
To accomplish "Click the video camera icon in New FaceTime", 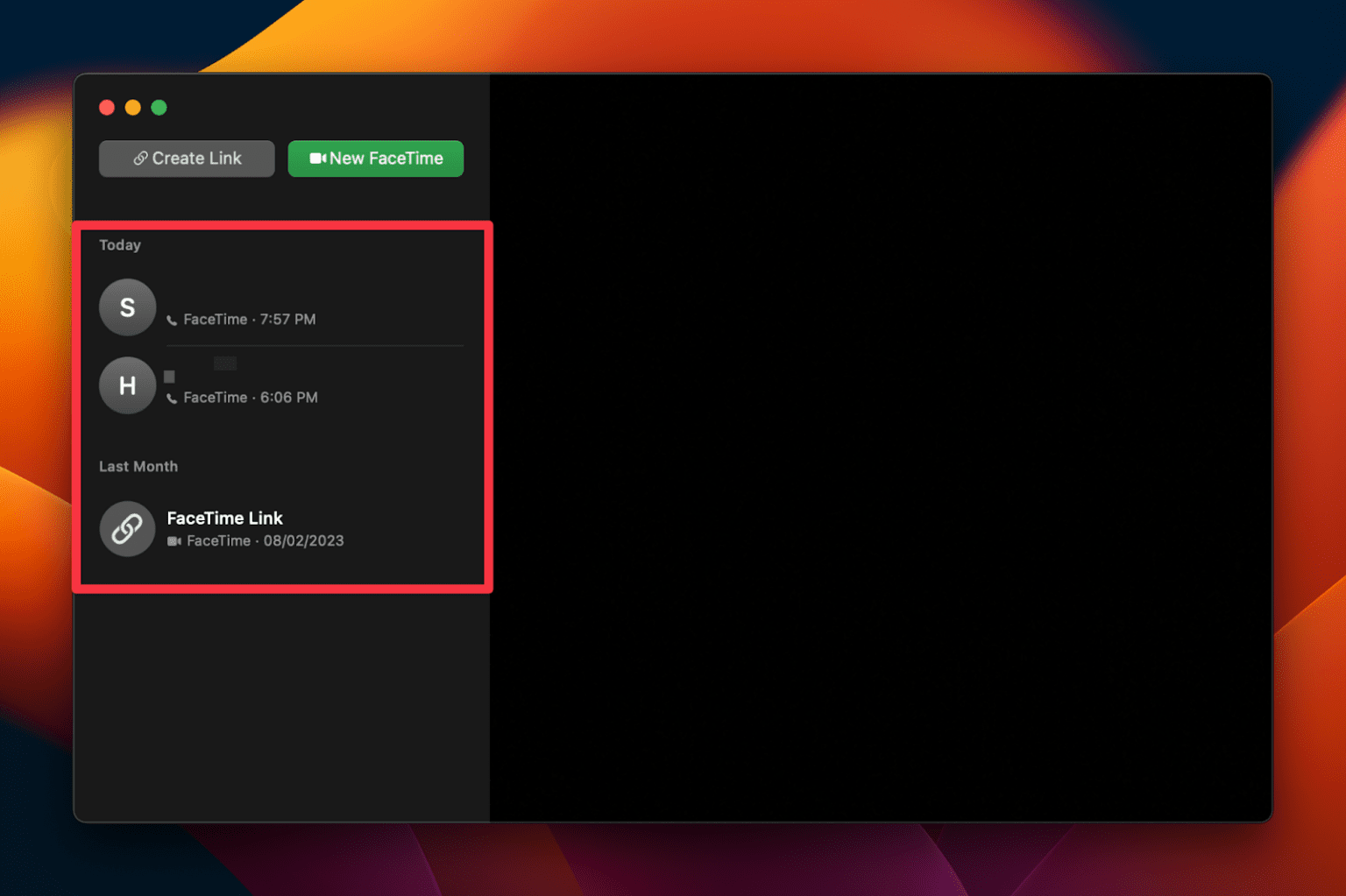I will coord(317,159).
